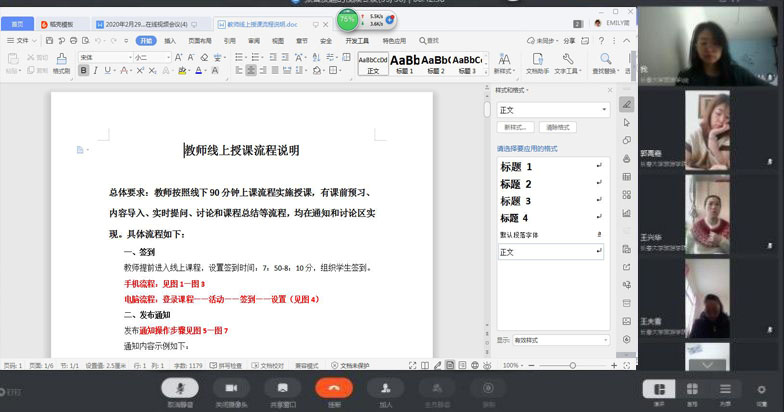Apply the 标题 2 style from list
Screen dimensions: 784x412
click(516, 184)
